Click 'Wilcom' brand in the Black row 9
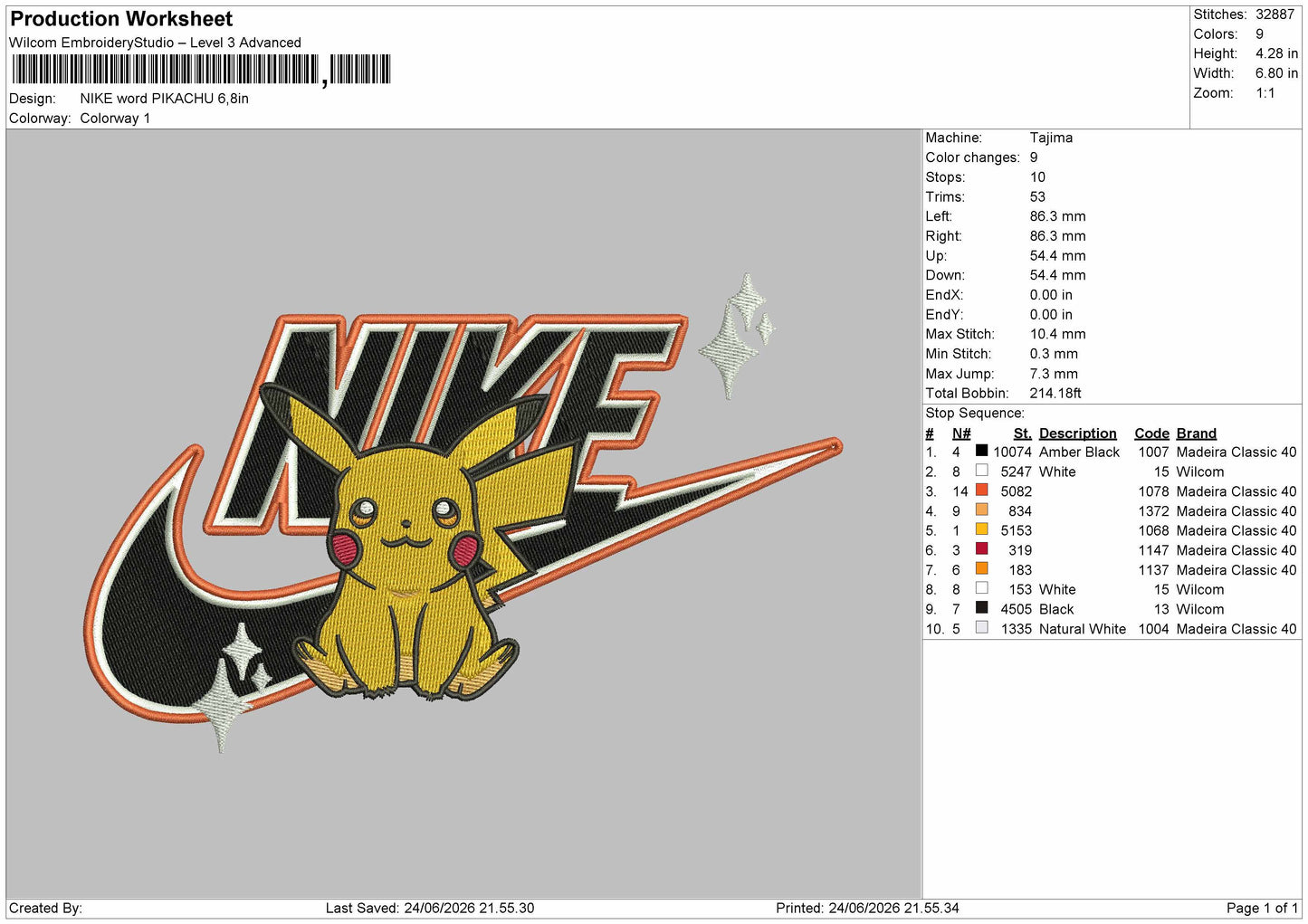Viewport: 1308px width, 924px height. click(1200, 610)
